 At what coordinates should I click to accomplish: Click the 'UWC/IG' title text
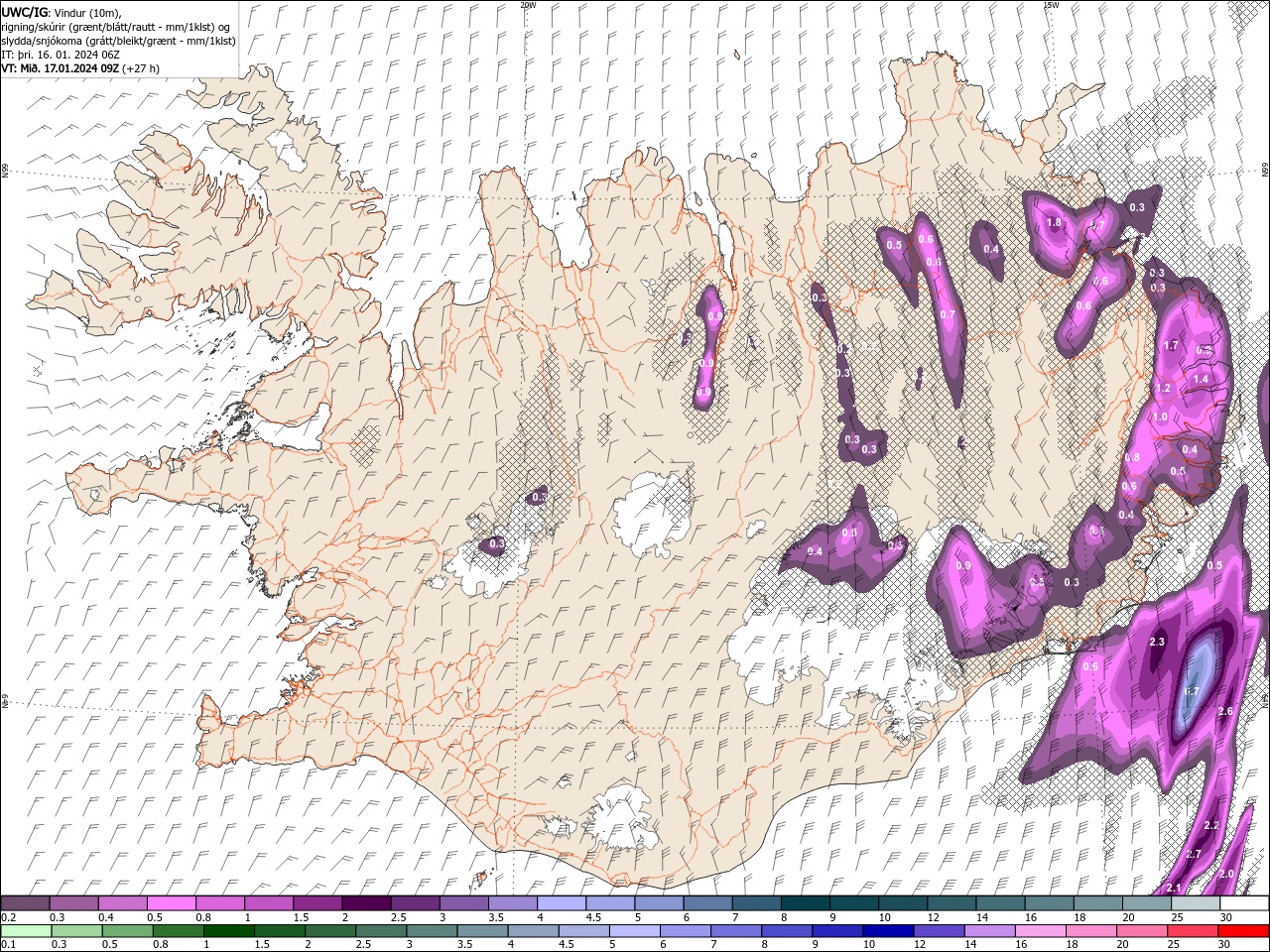coord(25,11)
